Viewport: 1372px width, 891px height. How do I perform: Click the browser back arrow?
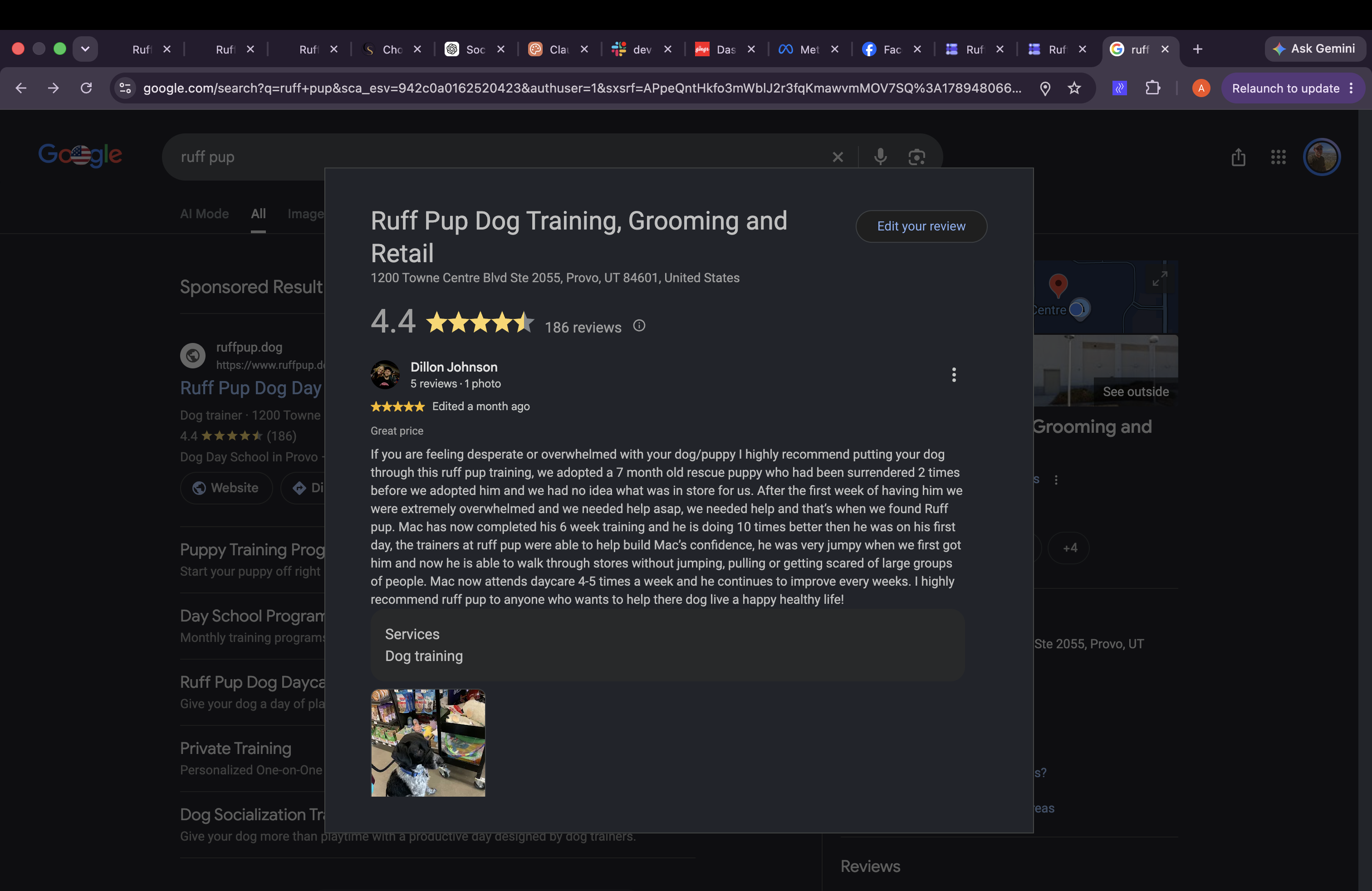pyautogui.click(x=21, y=88)
